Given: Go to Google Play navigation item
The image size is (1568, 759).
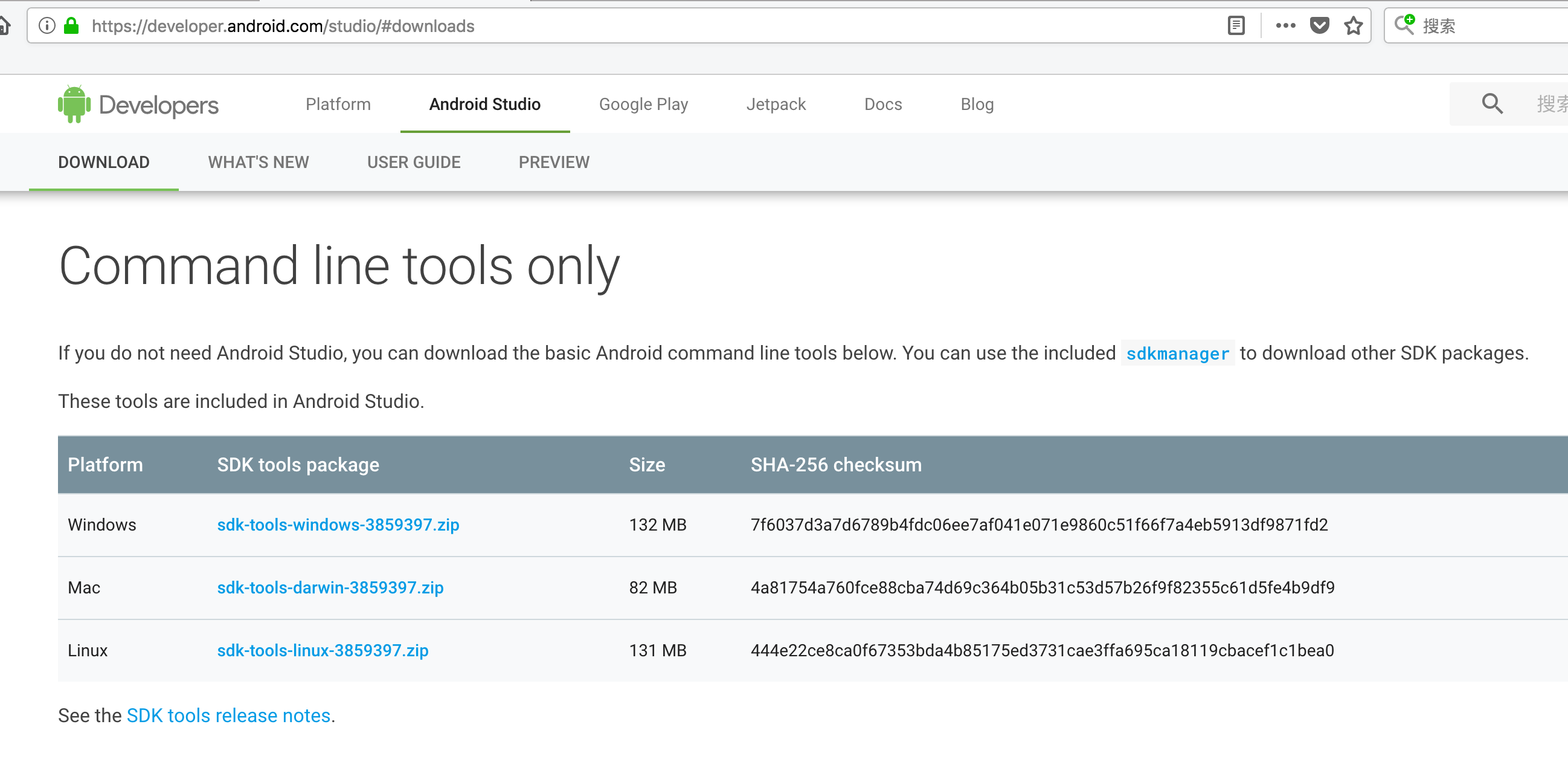Looking at the screenshot, I should click(643, 104).
